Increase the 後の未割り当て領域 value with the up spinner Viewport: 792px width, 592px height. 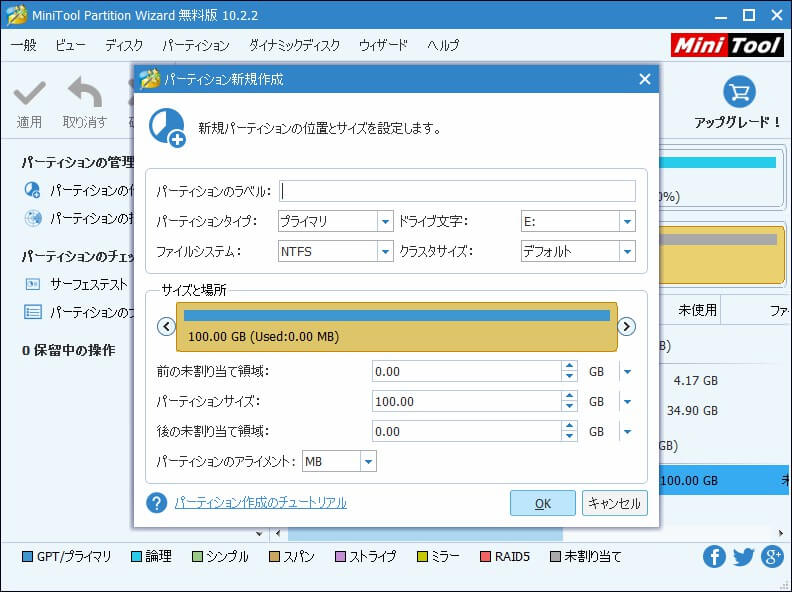tap(569, 426)
